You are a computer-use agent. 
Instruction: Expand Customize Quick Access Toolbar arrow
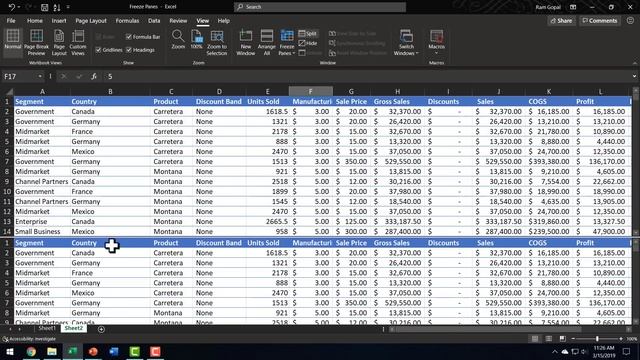pyautogui.click(x=68, y=7)
